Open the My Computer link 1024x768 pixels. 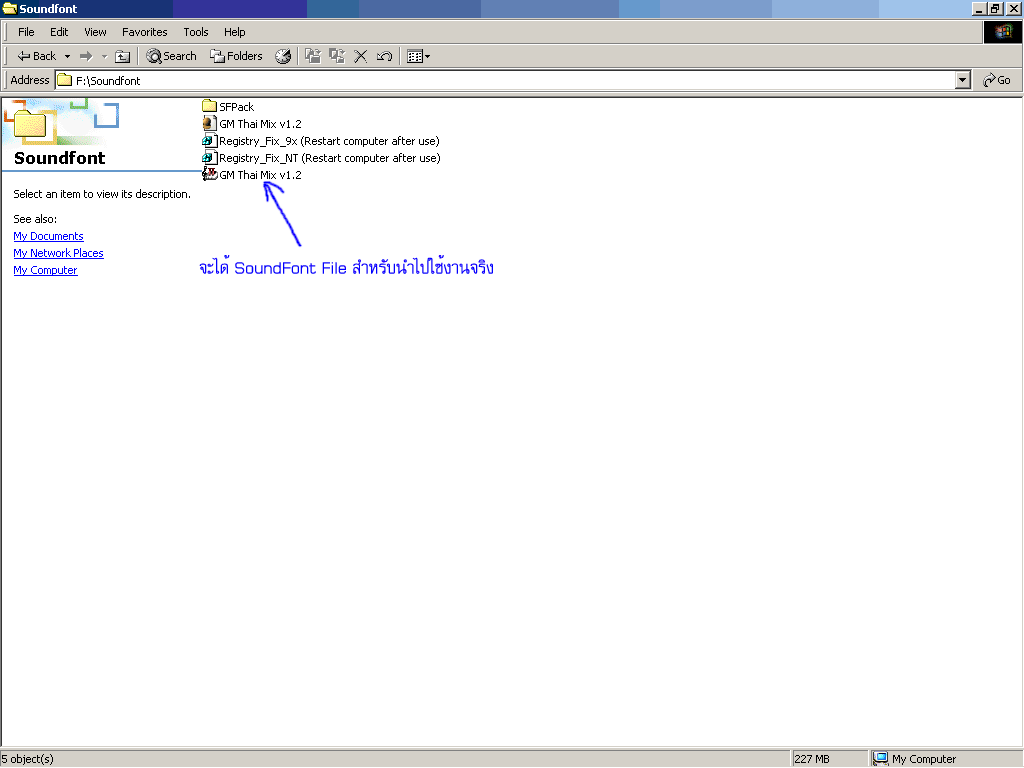(x=45, y=270)
